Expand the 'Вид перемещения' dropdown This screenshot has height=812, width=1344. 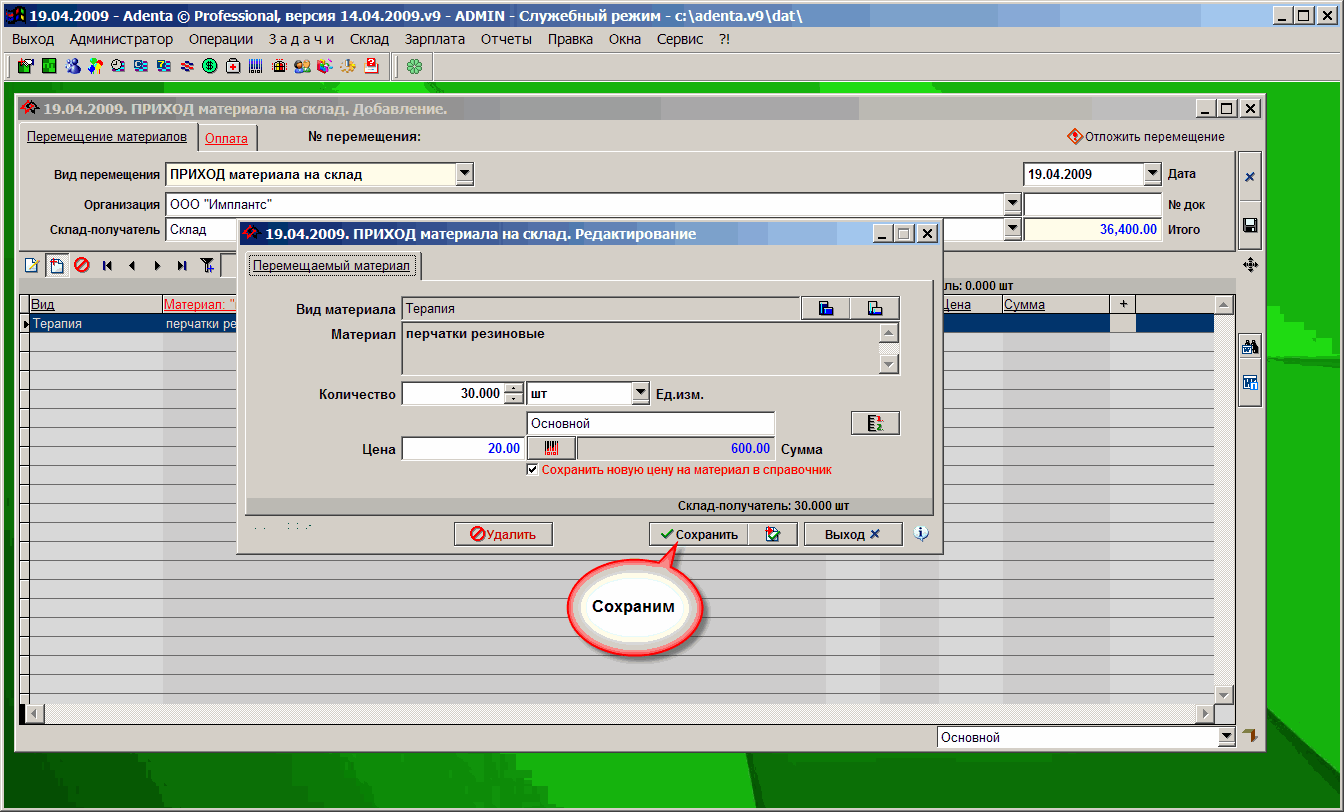coord(464,174)
